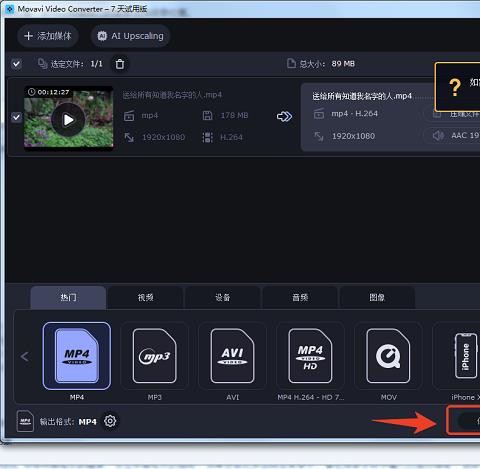
Task: Click the question mark help icon
Action: pos(455,87)
